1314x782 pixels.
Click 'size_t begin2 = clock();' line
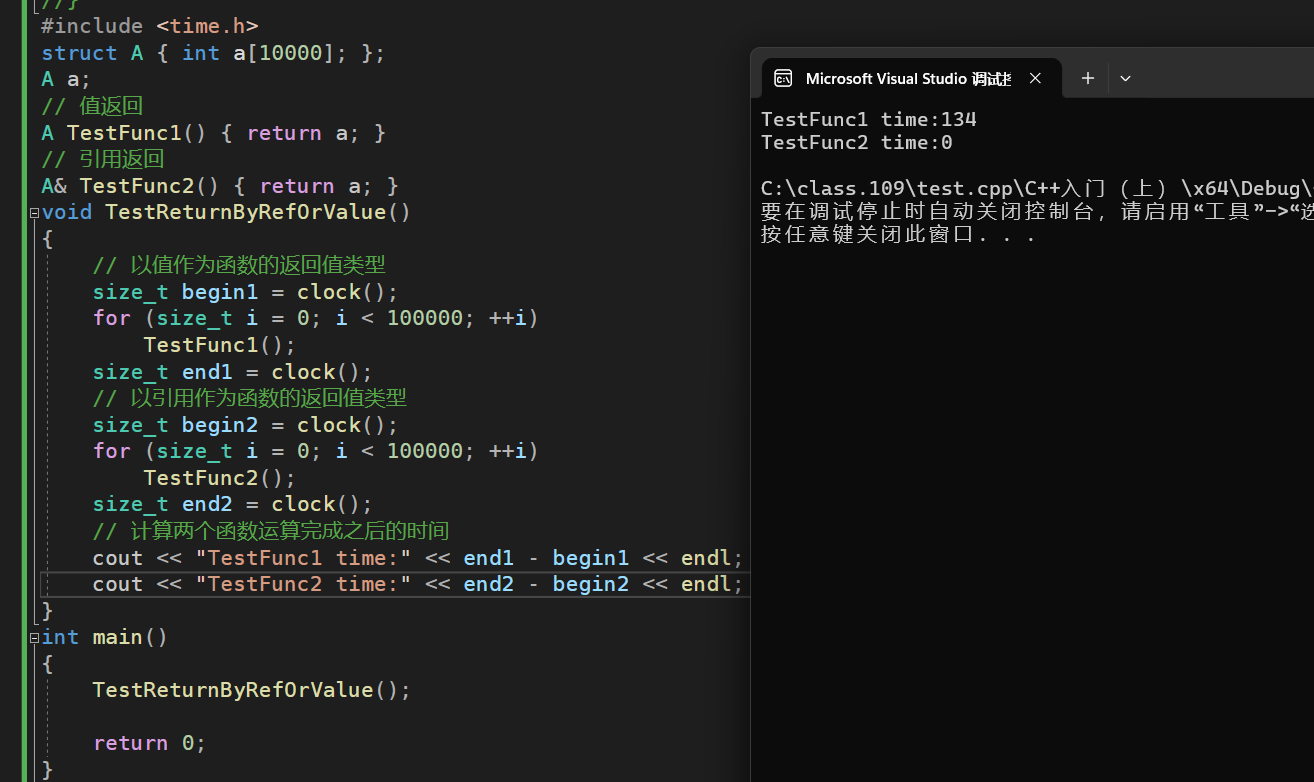(x=245, y=425)
